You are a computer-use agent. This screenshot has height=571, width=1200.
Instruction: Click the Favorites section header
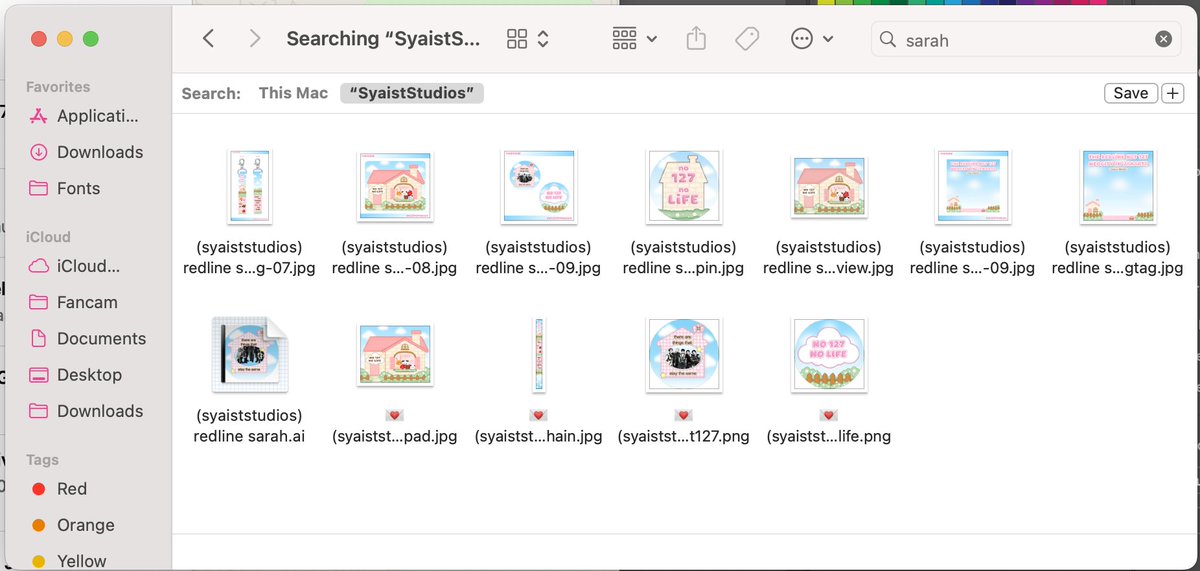[x=58, y=87]
